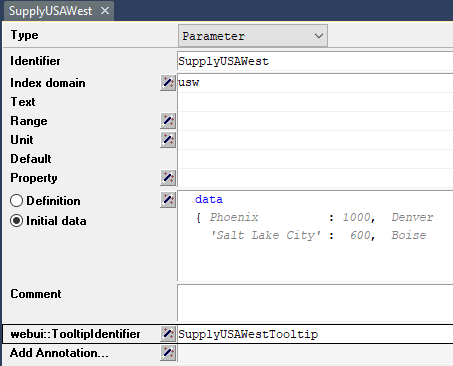The height and width of the screenshot is (366, 453).
Task: Click Boise in the initial data
Action: 409,235
